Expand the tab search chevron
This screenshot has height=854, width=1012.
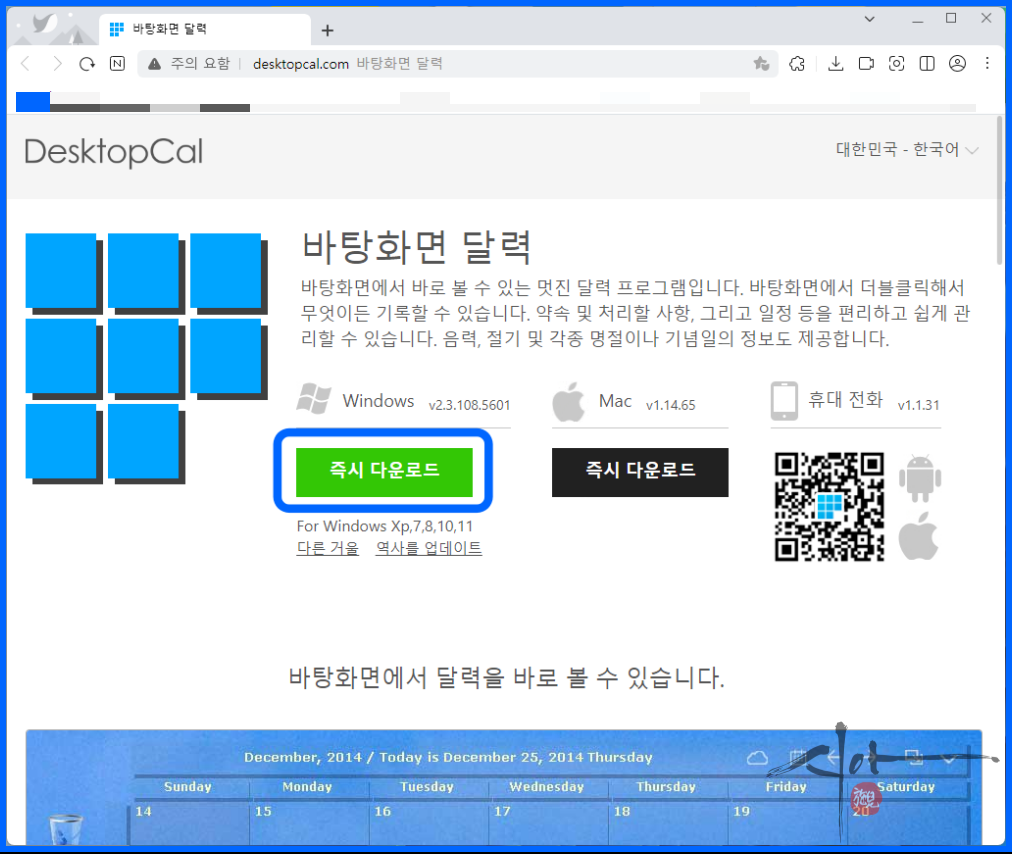click(x=869, y=19)
